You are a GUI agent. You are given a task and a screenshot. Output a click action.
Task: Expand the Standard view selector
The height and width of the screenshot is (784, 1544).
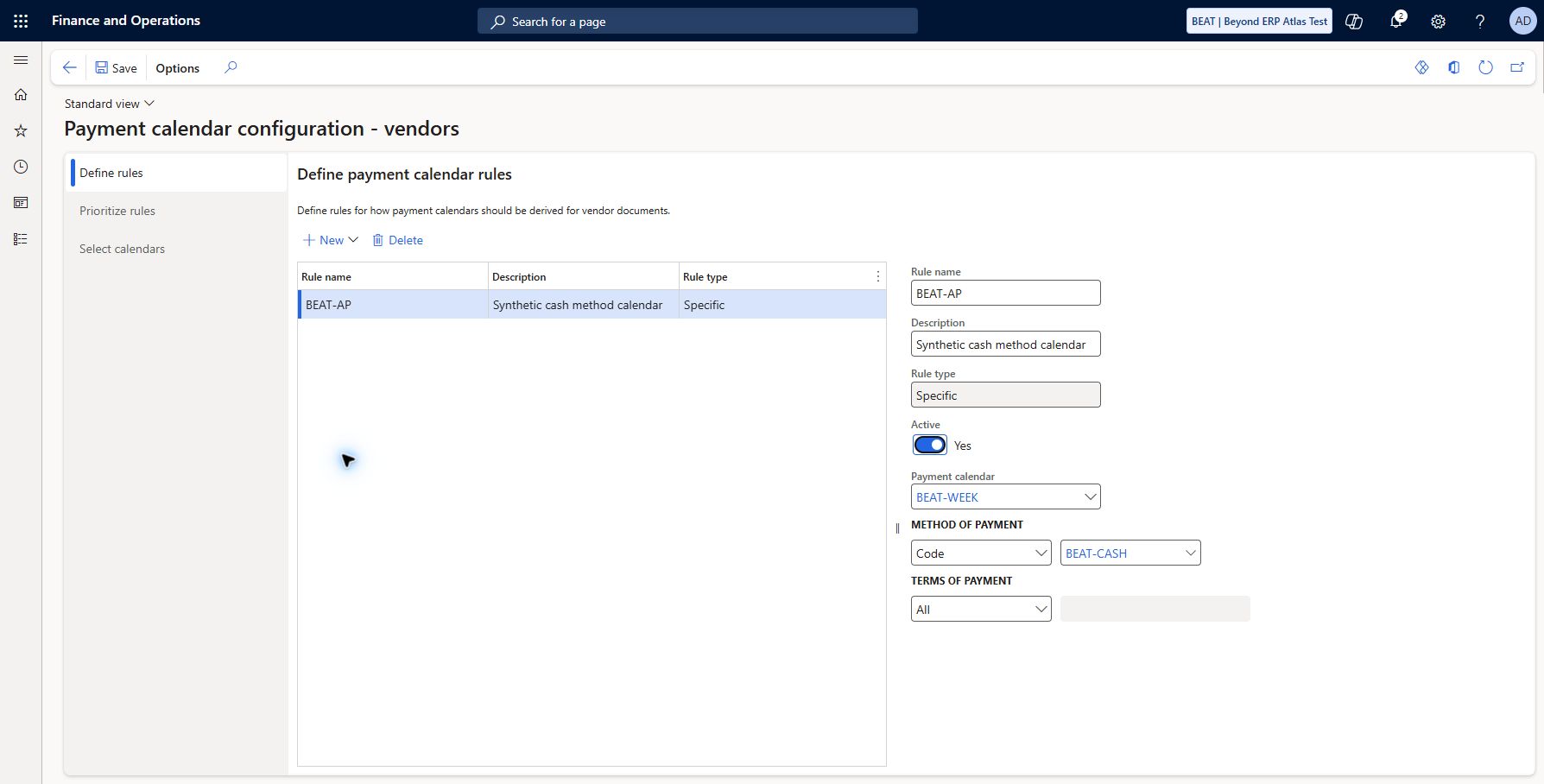coord(110,104)
